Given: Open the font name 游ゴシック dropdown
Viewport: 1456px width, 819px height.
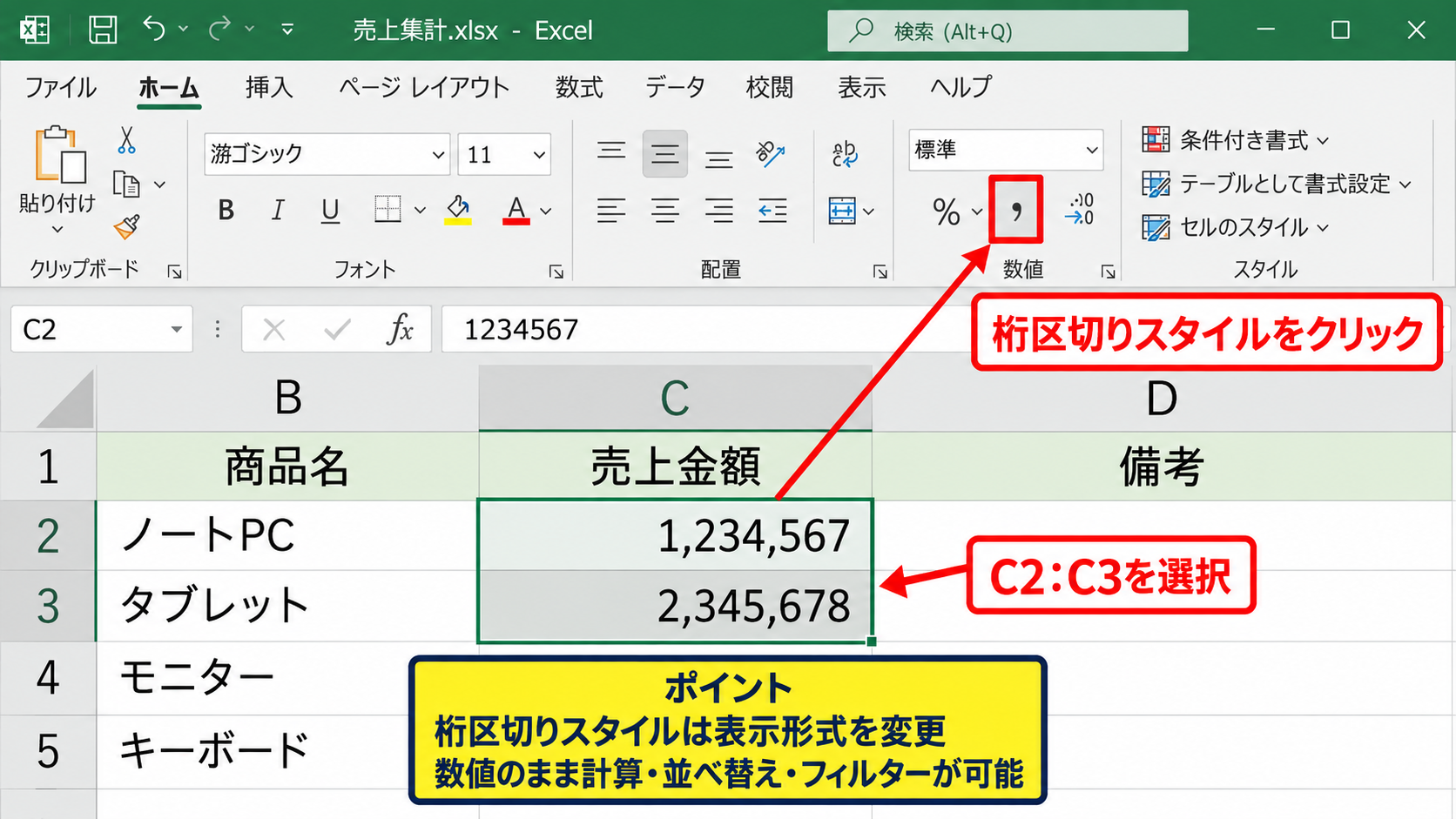Looking at the screenshot, I should point(438,155).
